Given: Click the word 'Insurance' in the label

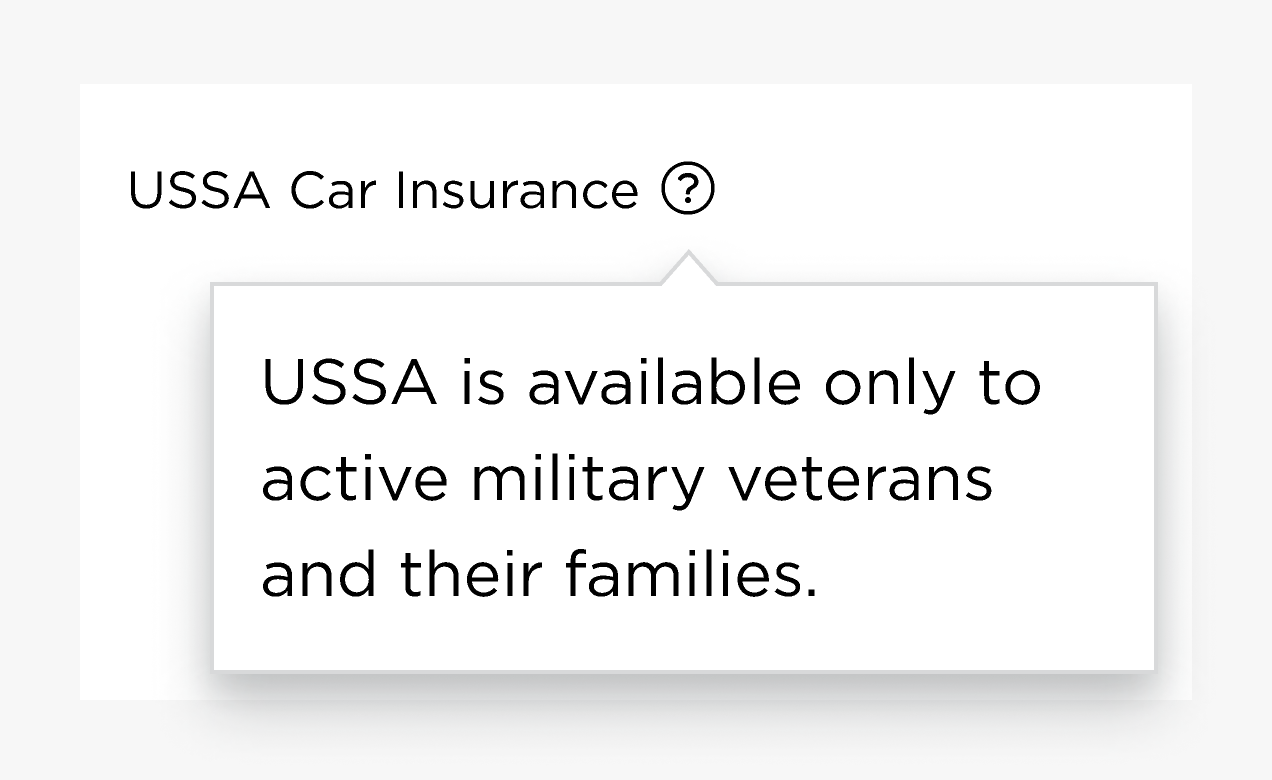Looking at the screenshot, I should (x=517, y=191).
